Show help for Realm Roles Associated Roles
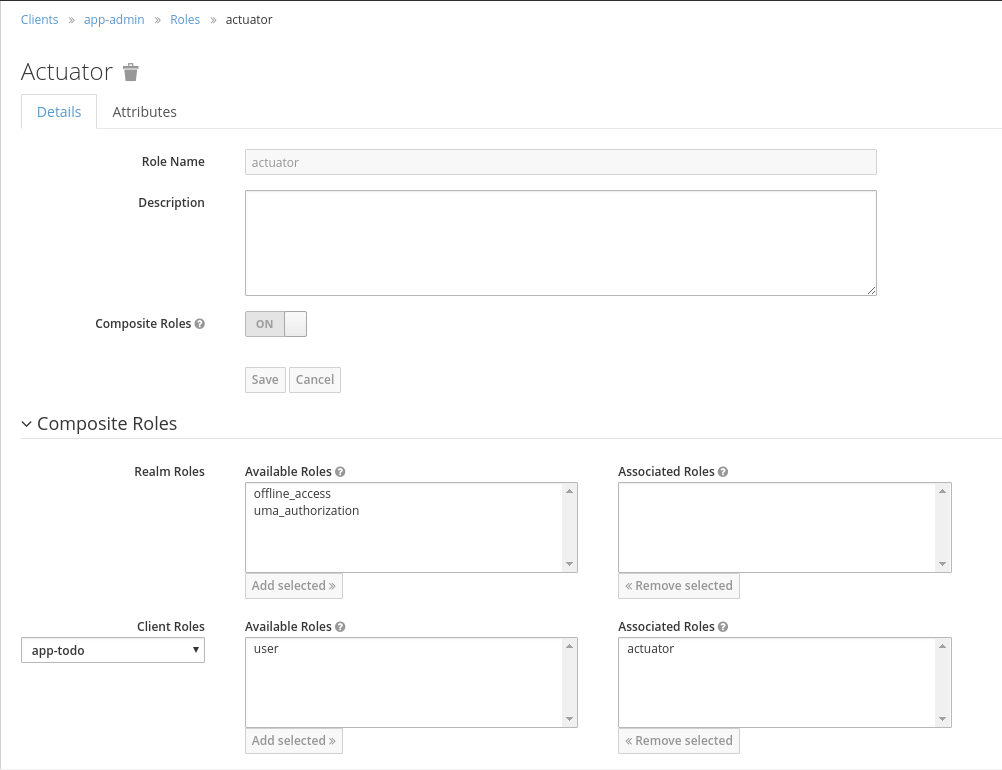The width and height of the screenshot is (1002, 770). pos(723,472)
